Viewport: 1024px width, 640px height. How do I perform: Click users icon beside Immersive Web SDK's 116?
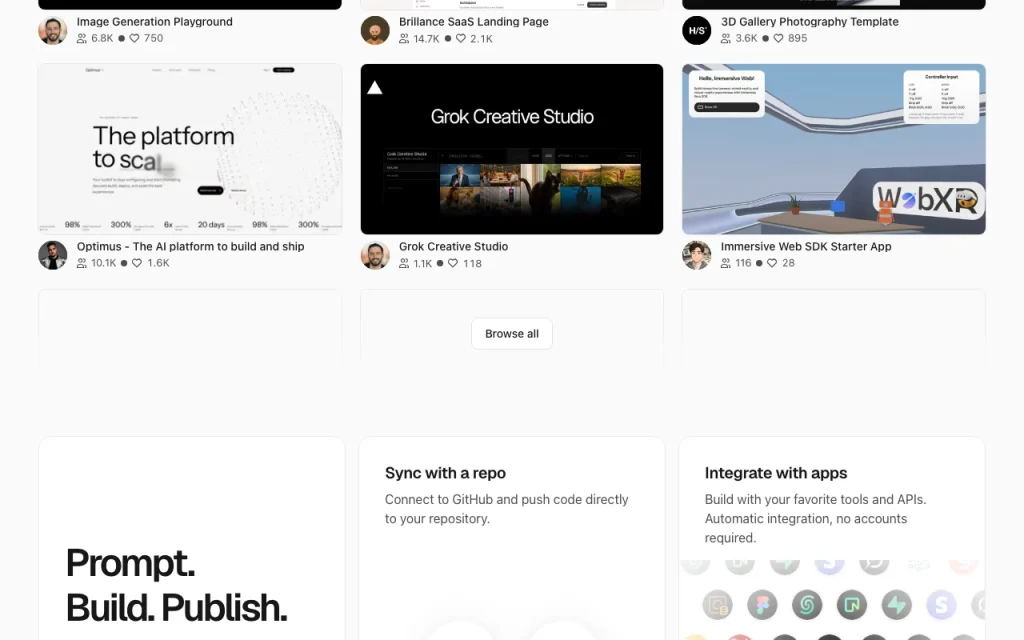pos(726,263)
